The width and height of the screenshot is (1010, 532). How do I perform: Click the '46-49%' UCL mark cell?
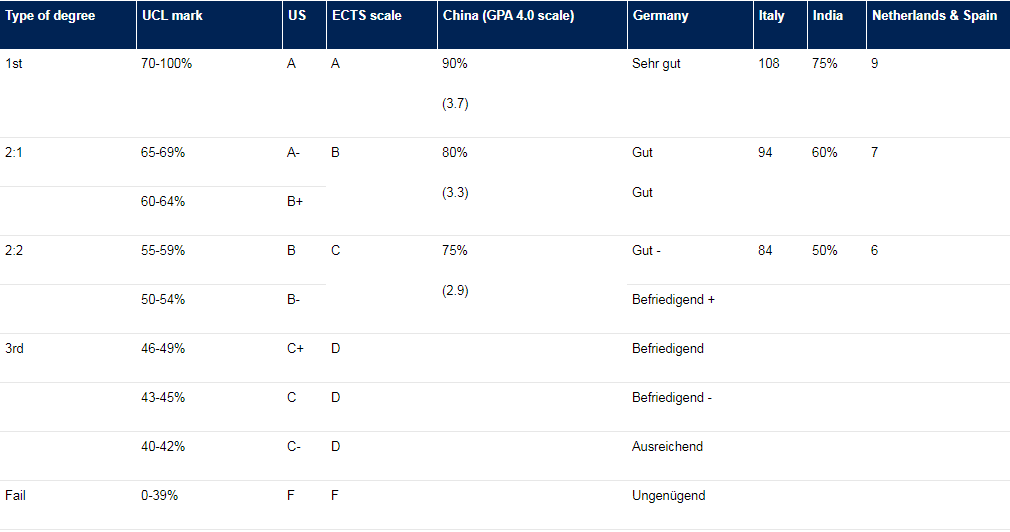tap(163, 348)
